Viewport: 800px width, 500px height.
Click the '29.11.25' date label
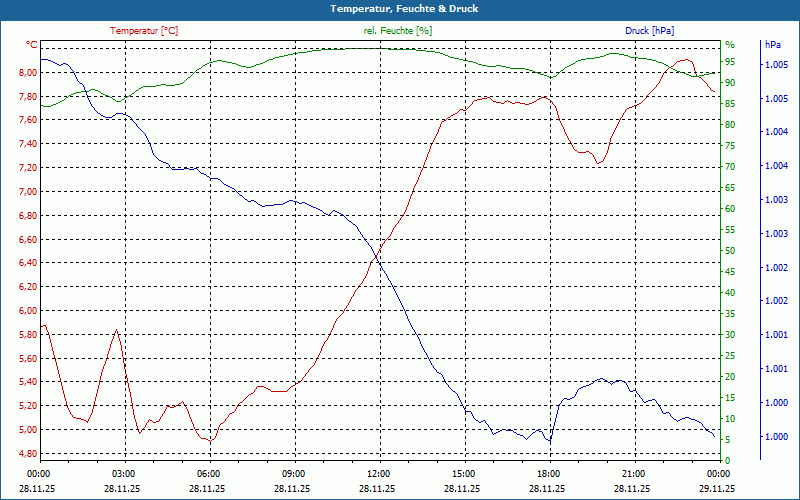(x=717, y=488)
